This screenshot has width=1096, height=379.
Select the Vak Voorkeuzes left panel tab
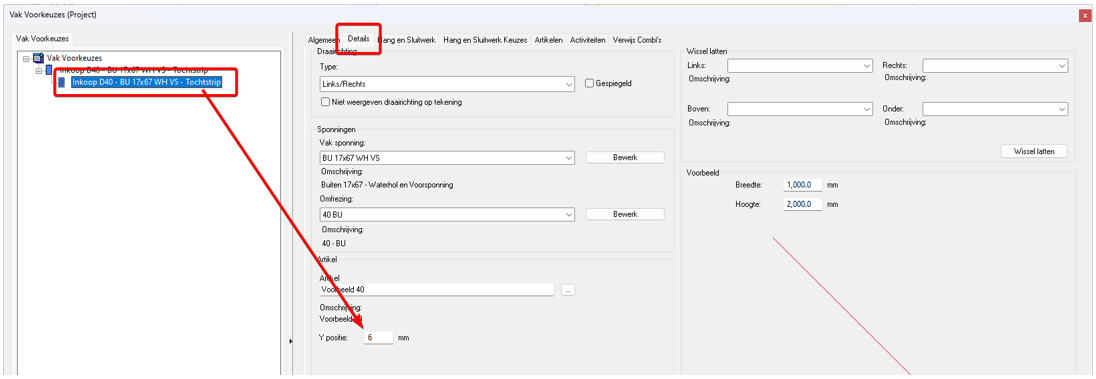pyautogui.click(x=43, y=39)
